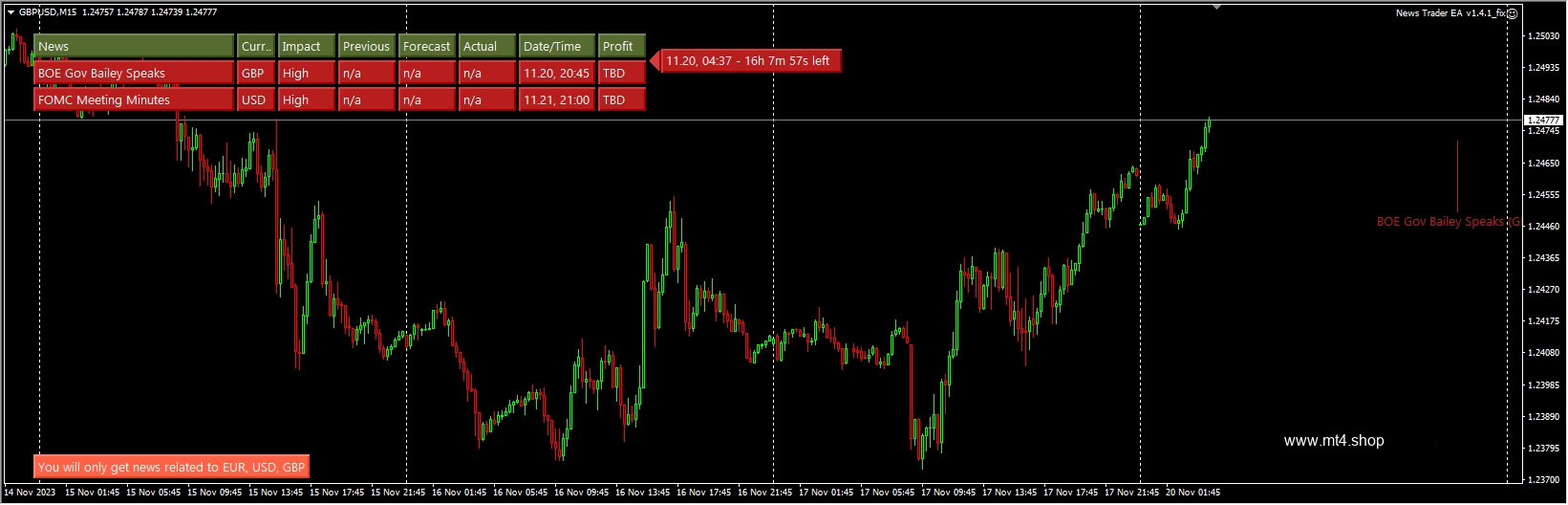Viewport: 1568px width, 505px height.
Task: Open the GBPUSD,M15 chart dropdown arrow
Action: tap(11, 12)
